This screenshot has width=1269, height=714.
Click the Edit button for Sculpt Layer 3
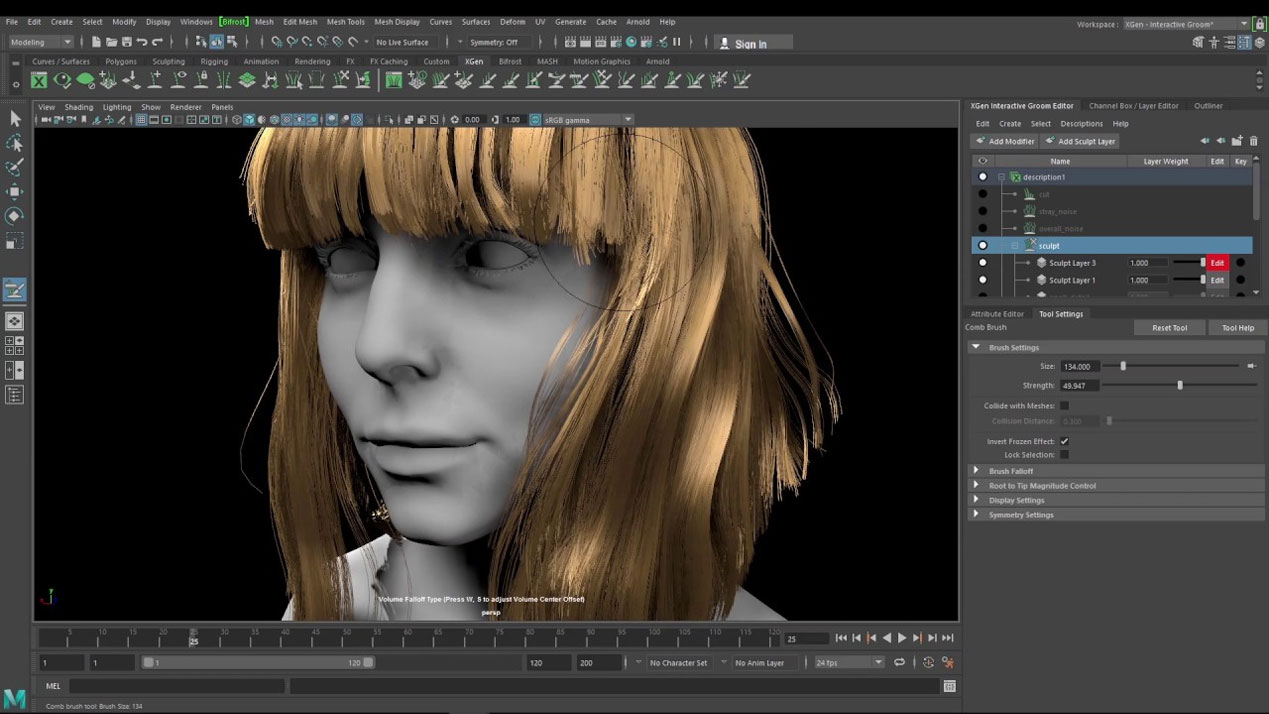pos(1218,263)
